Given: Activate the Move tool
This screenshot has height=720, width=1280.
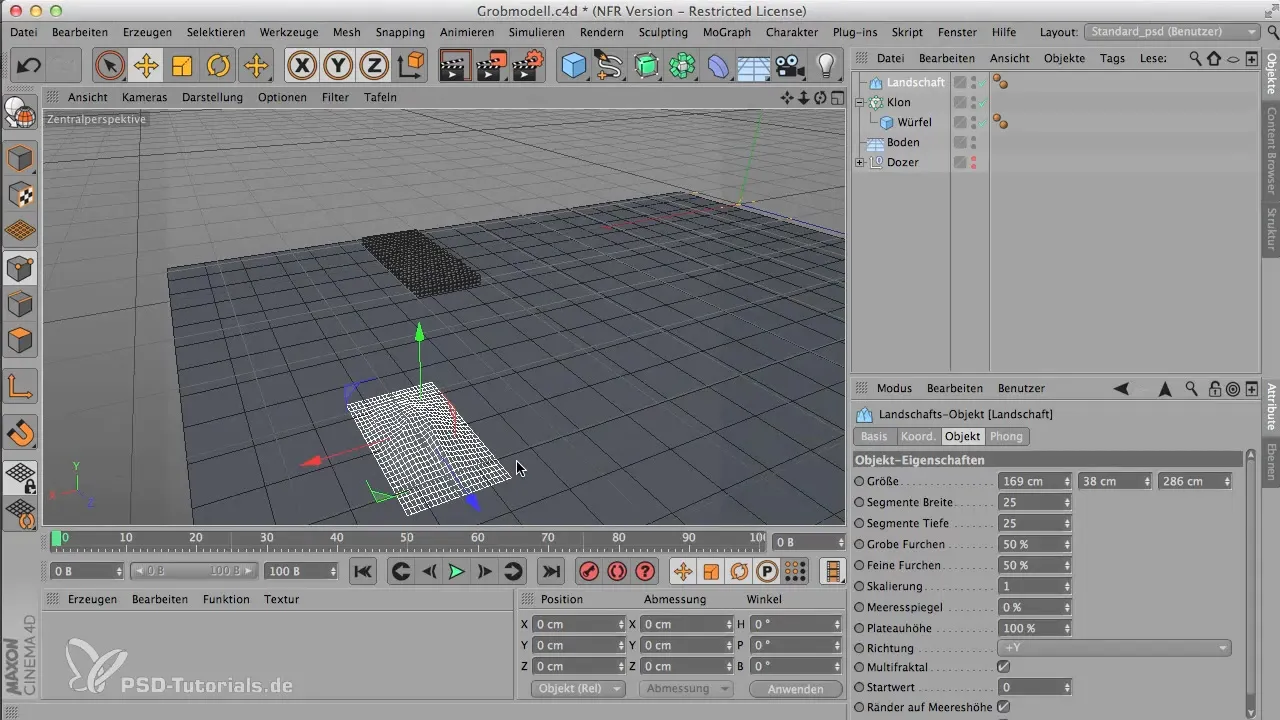Looking at the screenshot, I should click(x=146, y=67).
